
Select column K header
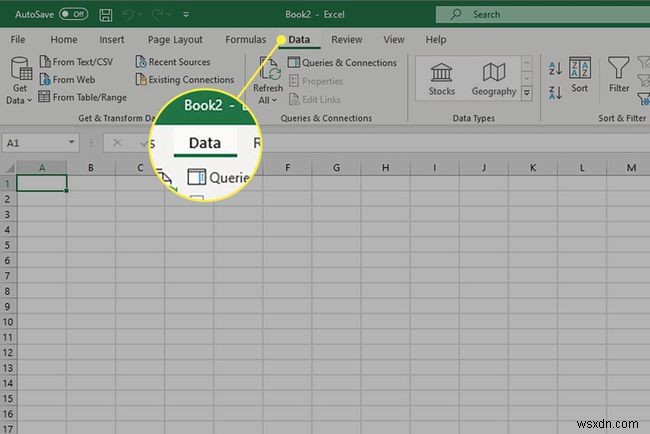pyautogui.click(x=533, y=168)
